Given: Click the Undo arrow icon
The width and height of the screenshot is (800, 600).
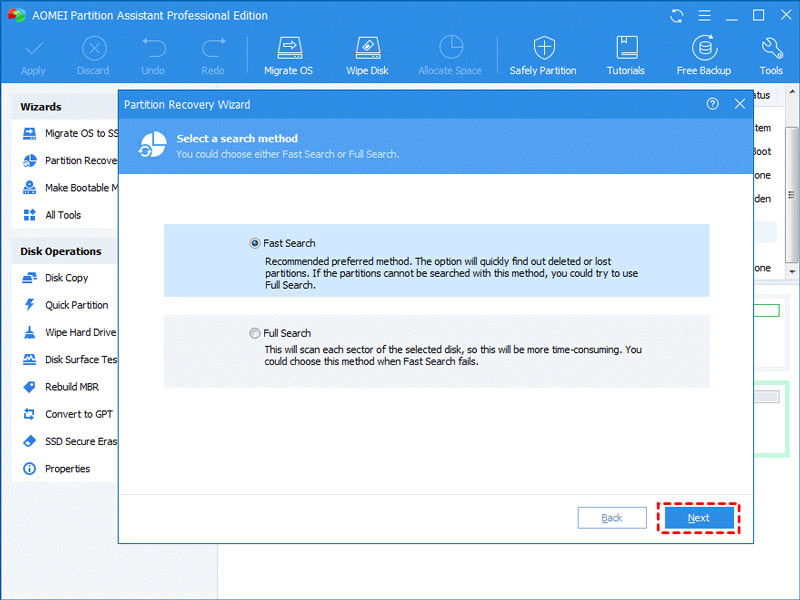Looking at the screenshot, I should click(x=154, y=48).
